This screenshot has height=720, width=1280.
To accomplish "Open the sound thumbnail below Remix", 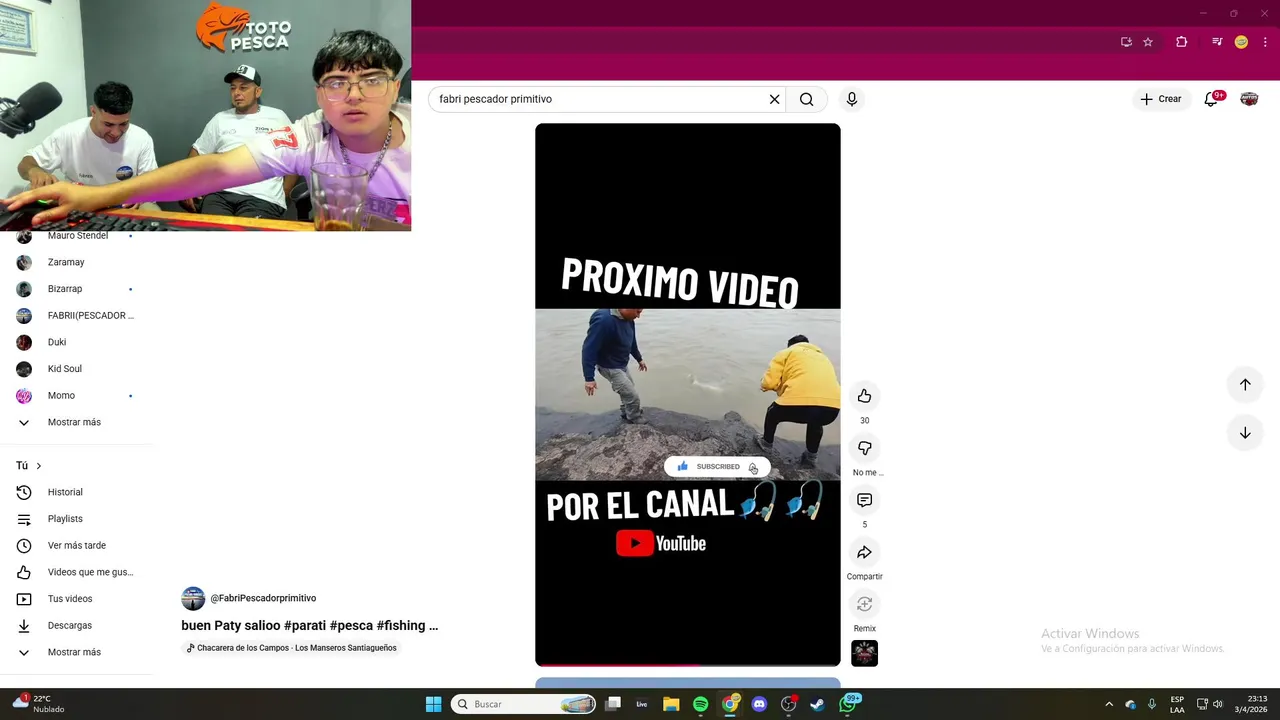I will coord(864,653).
